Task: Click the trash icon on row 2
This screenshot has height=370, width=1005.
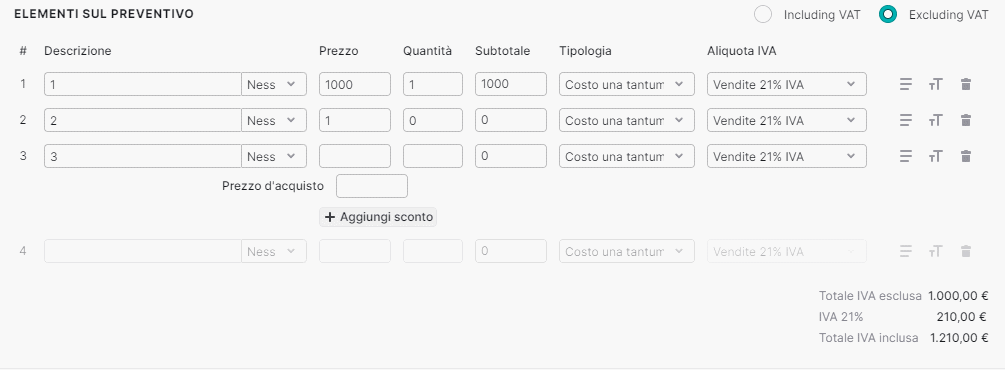Action: tap(966, 120)
